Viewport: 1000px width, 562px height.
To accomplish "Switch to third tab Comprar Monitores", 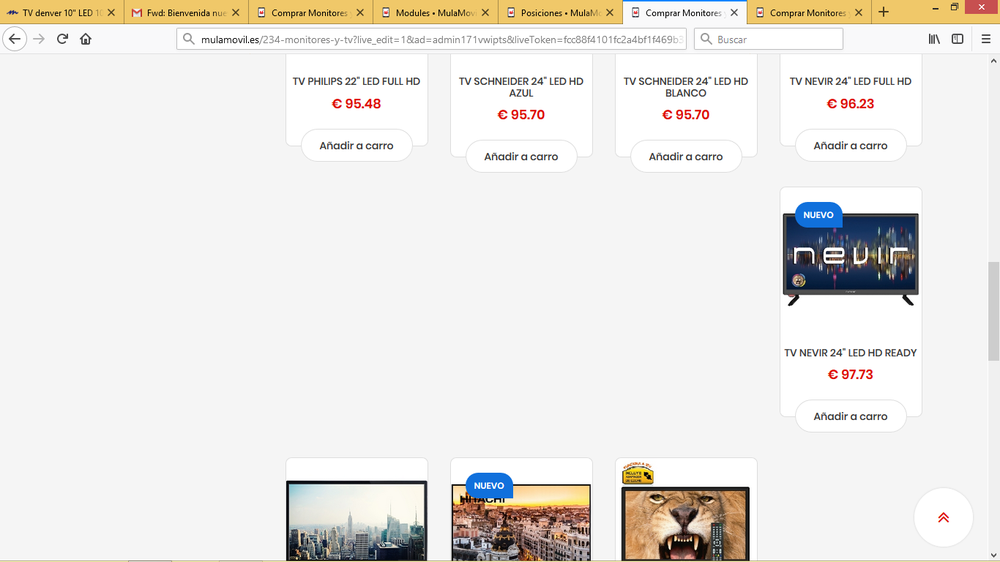I will click(x=311, y=12).
